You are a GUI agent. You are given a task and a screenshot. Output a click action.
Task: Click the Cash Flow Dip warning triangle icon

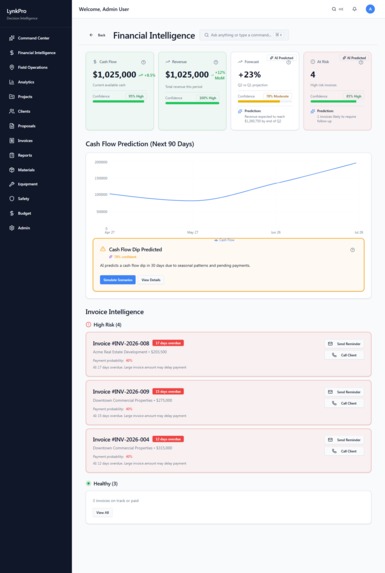[103, 249]
